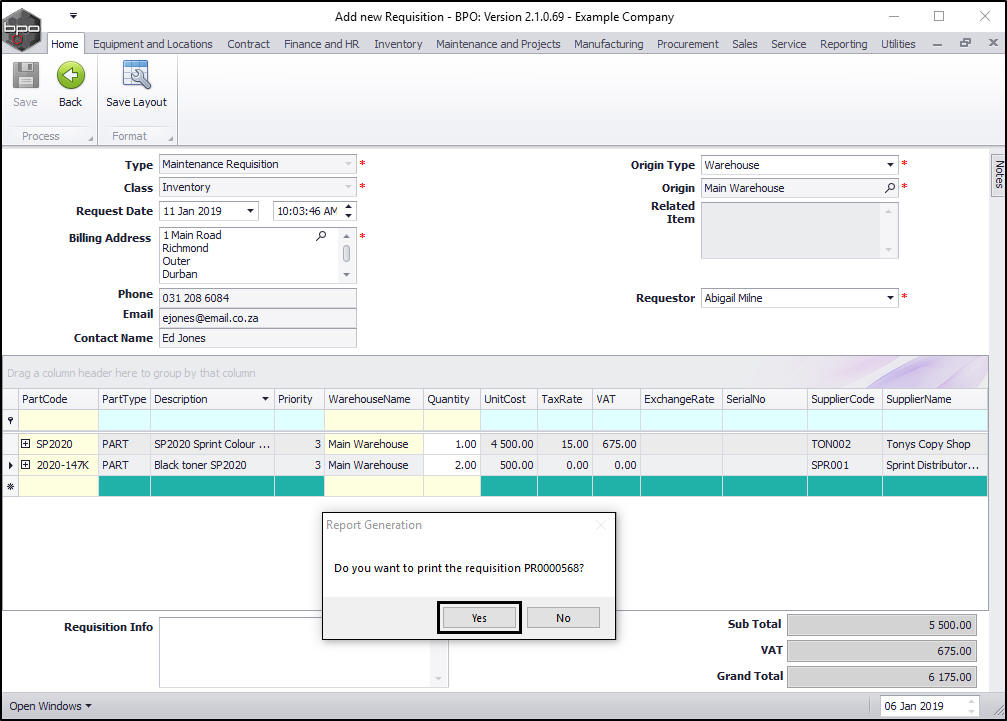Screen dimensions: 1007x721
Task: Click No in Report Generation dialog
Action: (563, 618)
